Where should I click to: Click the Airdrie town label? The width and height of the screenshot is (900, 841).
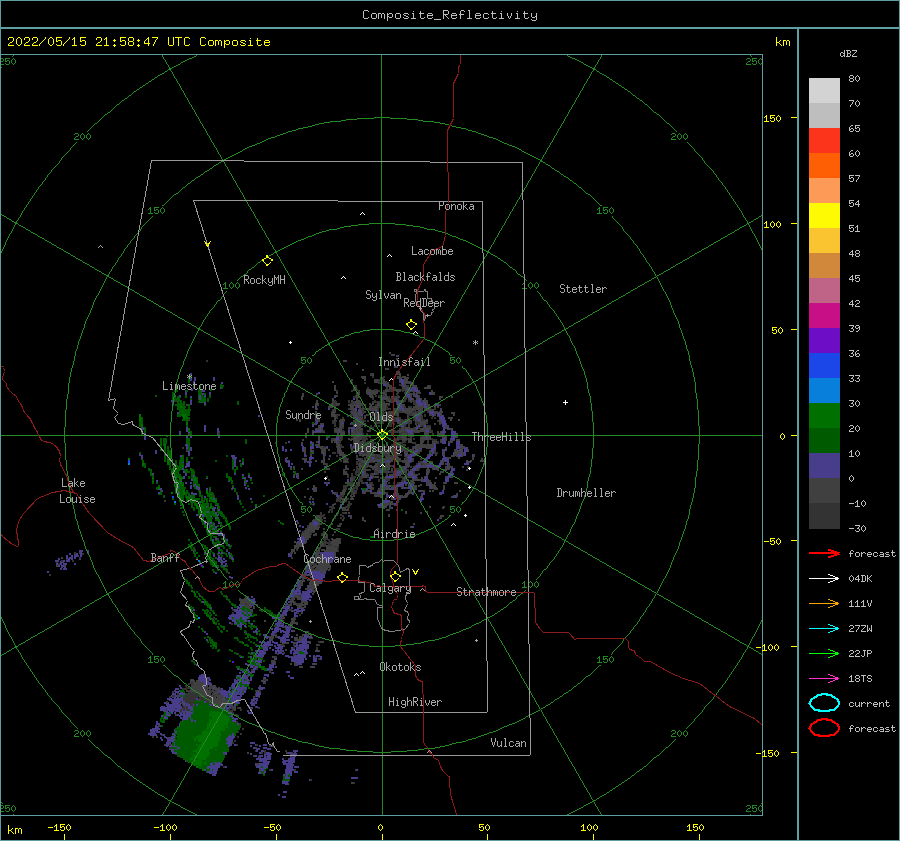click(x=394, y=534)
